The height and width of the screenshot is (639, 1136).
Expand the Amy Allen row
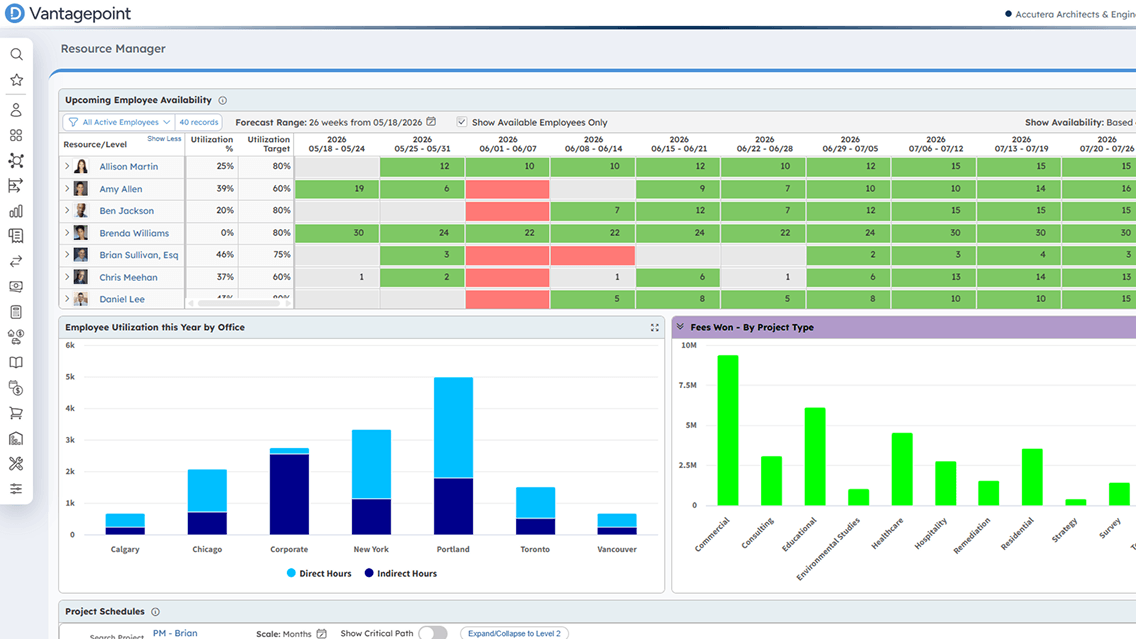coord(67,188)
